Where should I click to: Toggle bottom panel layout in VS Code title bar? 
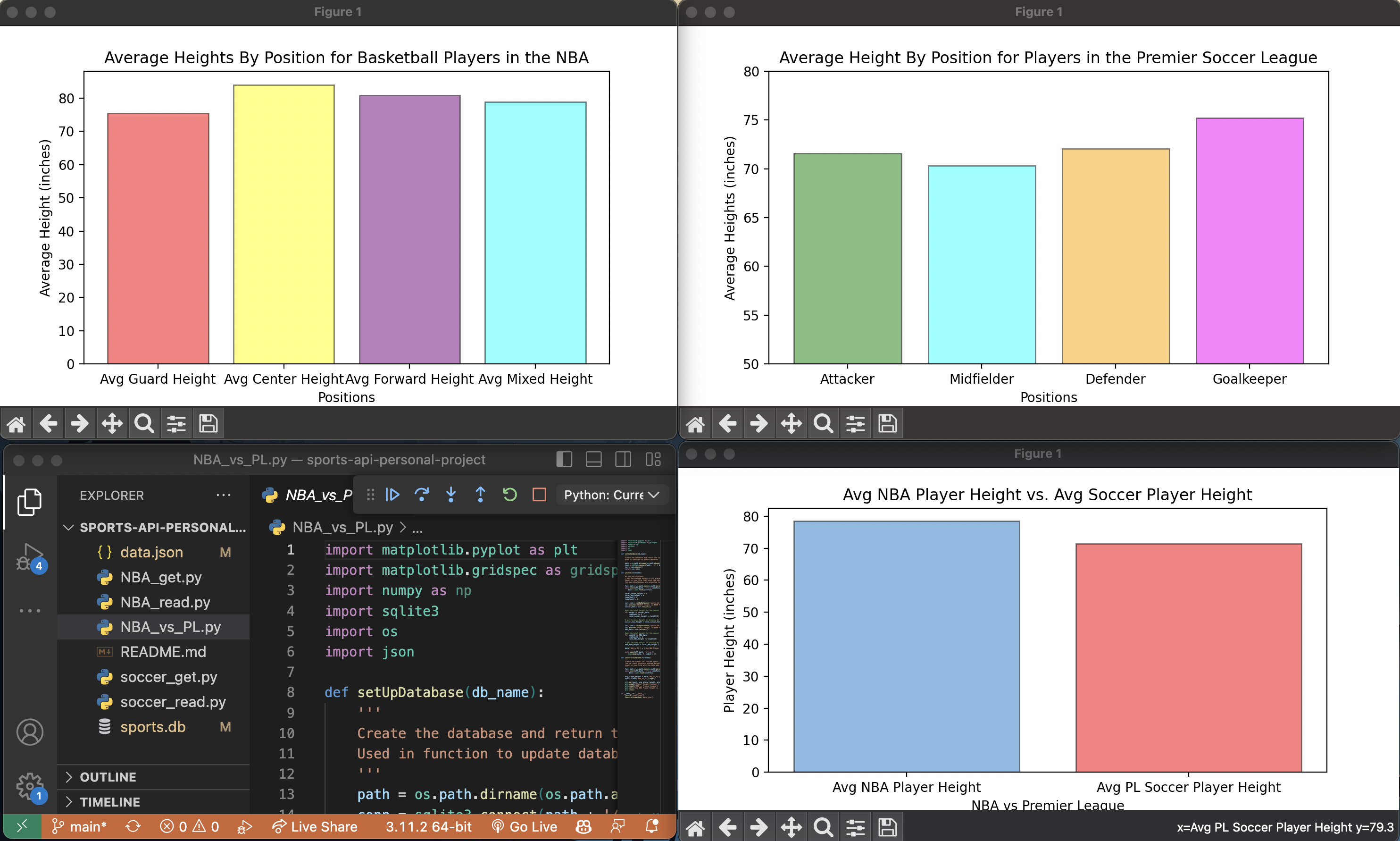(593, 459)
